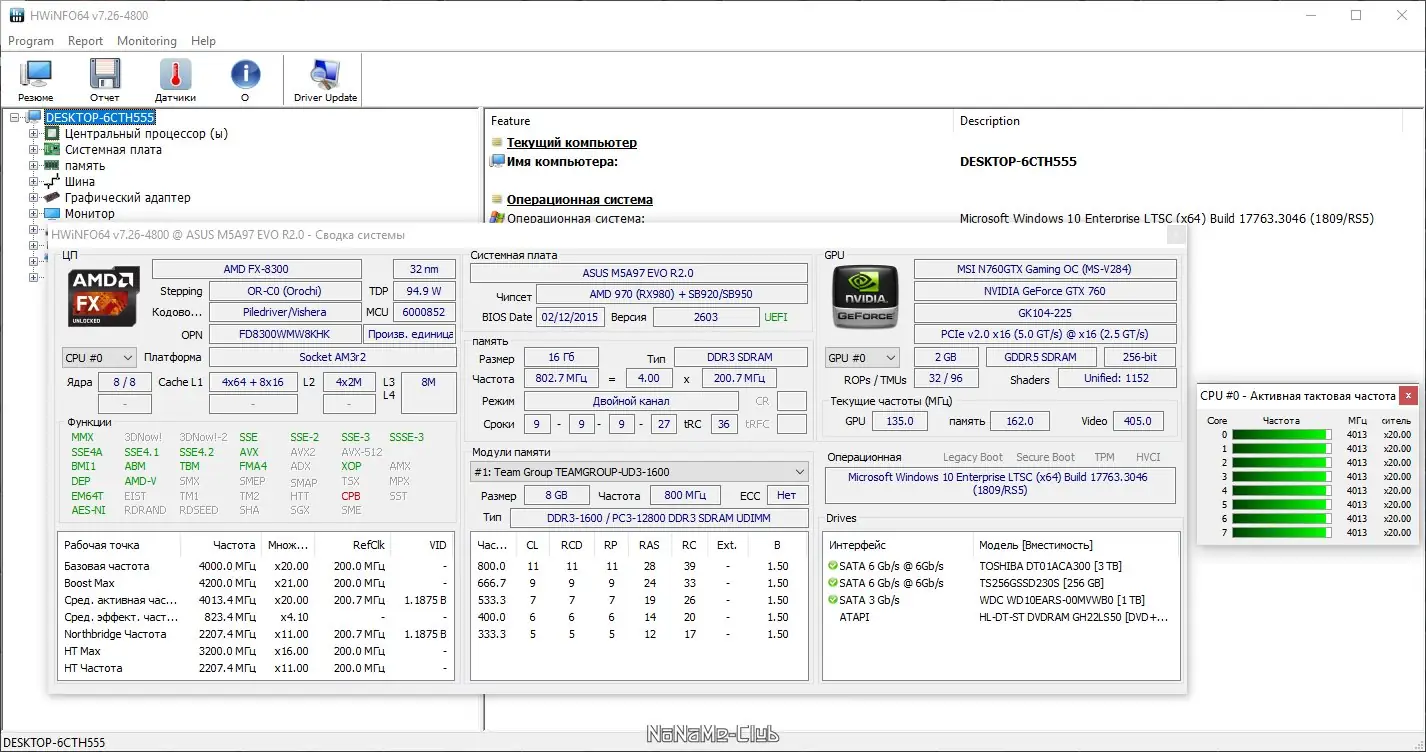Screen dimensions: 1426x752
Task: Click the board icon beside Системная плата
Action: click(52, 150)
